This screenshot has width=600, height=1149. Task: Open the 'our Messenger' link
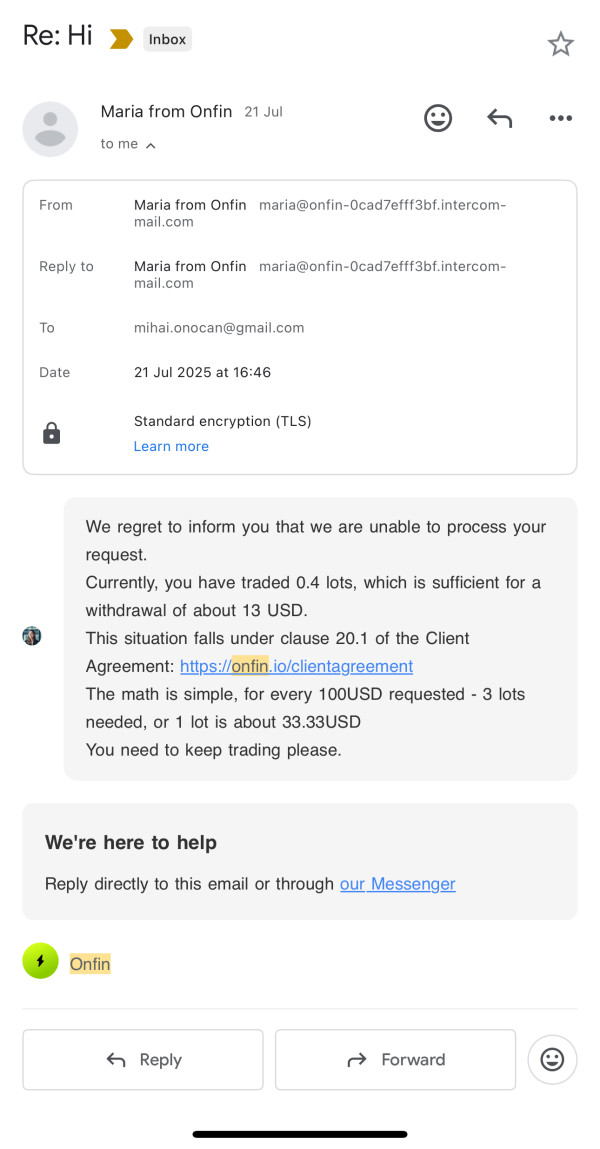(397, 884)
